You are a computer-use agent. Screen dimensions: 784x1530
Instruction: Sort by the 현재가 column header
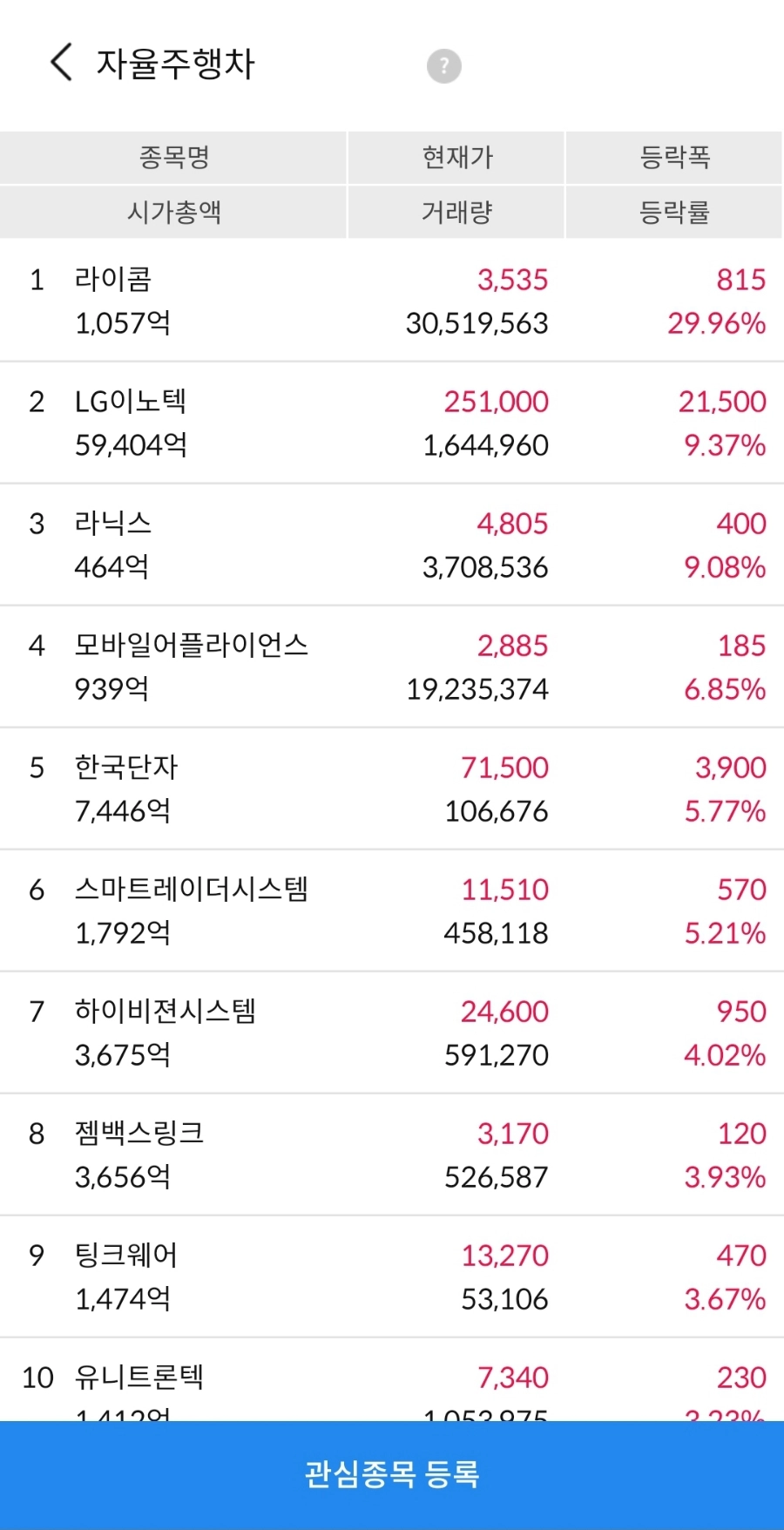pos(456,158)
